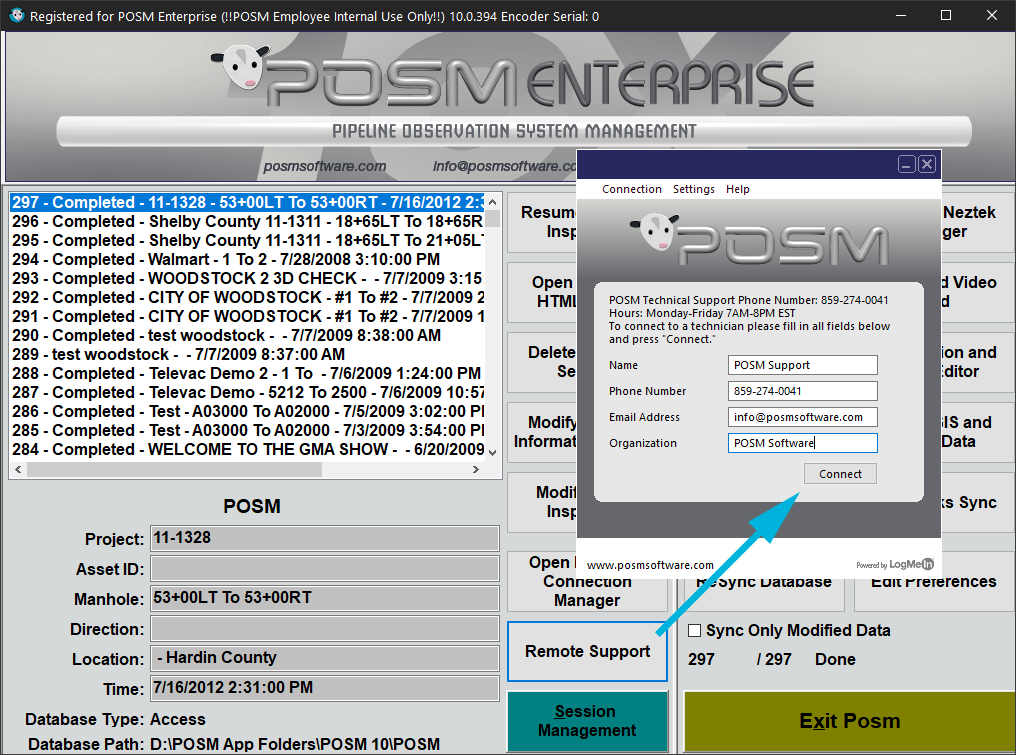
Task: Open Session Management
Action: tap(587, 721)
